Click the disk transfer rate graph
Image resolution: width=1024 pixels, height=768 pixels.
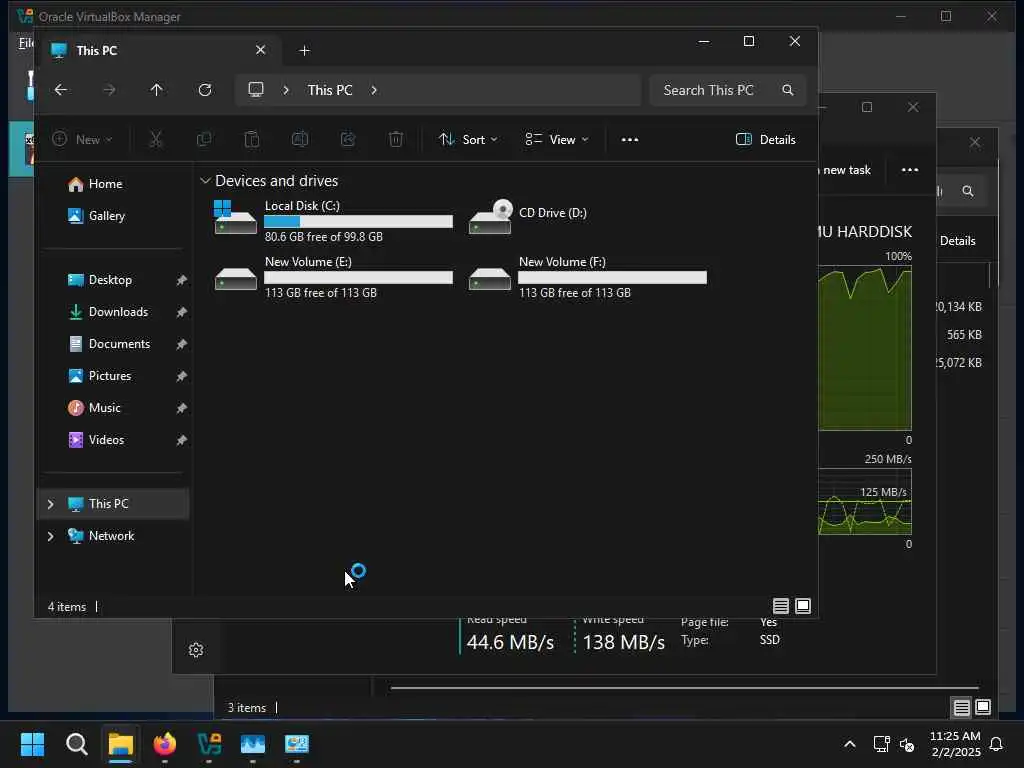click(x=865, y=502)
